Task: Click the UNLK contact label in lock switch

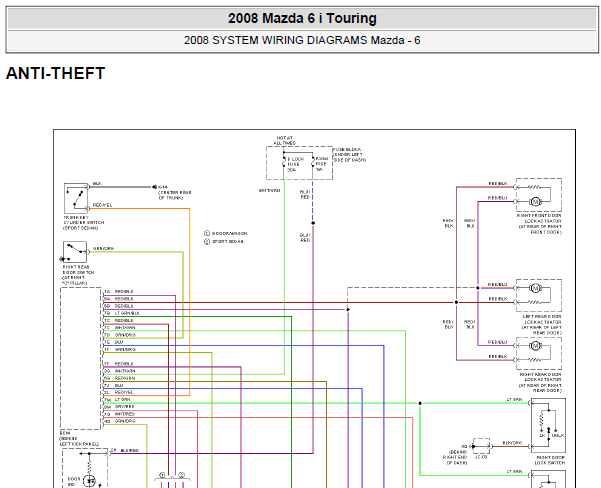Action: (558, 435)
